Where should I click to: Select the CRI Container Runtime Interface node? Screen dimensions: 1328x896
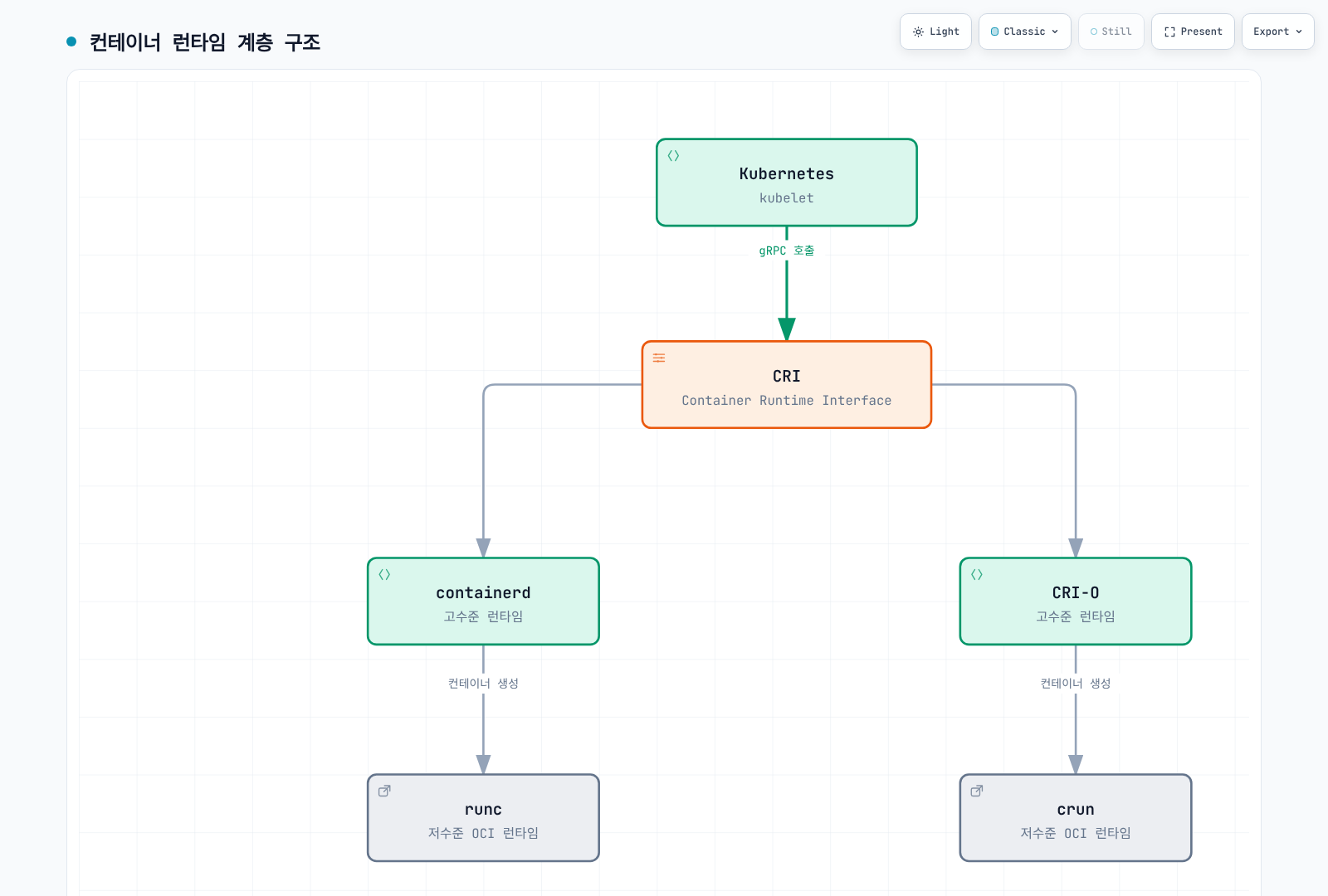787,385
